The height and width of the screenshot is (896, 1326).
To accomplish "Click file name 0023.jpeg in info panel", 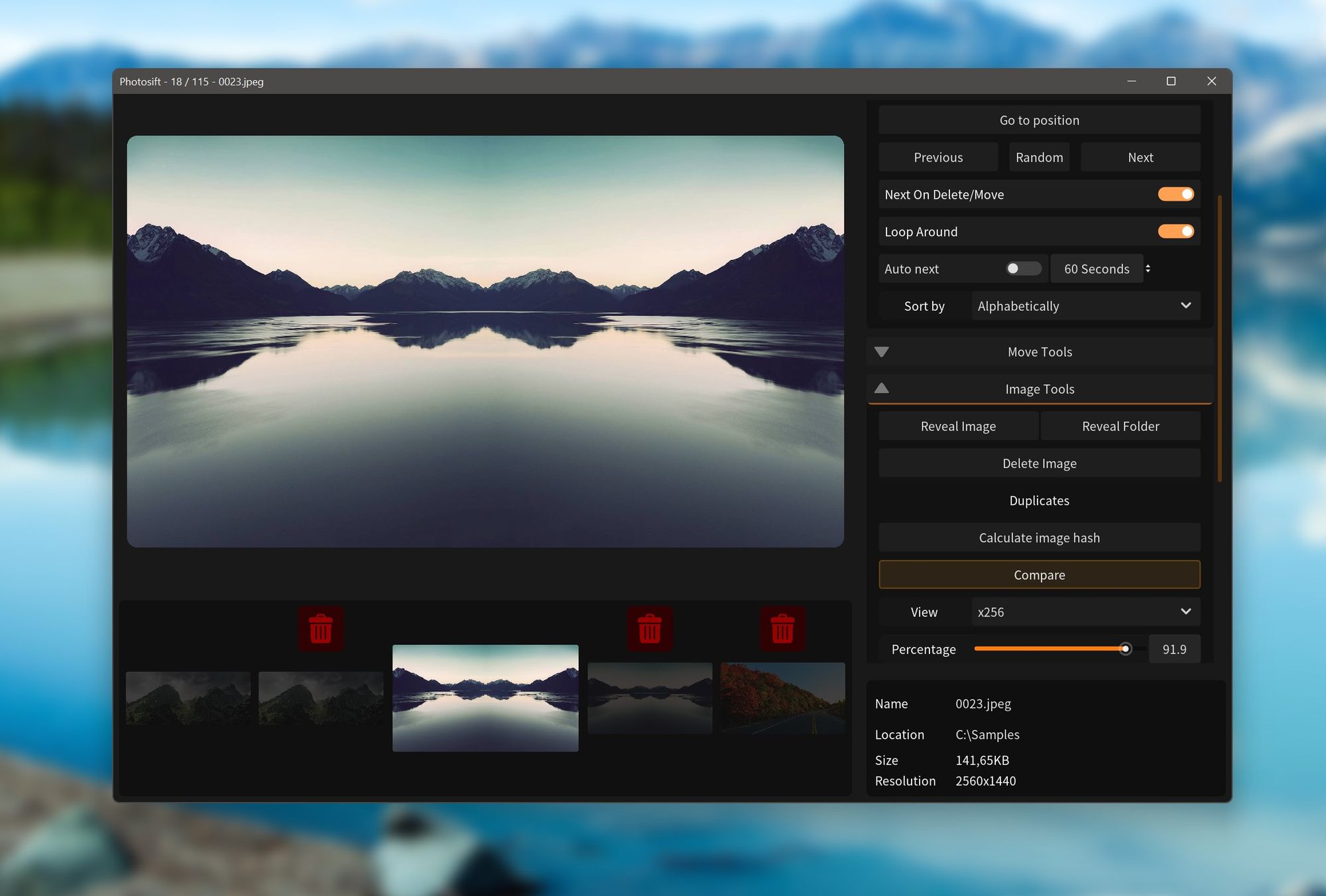I will point(983,704).
